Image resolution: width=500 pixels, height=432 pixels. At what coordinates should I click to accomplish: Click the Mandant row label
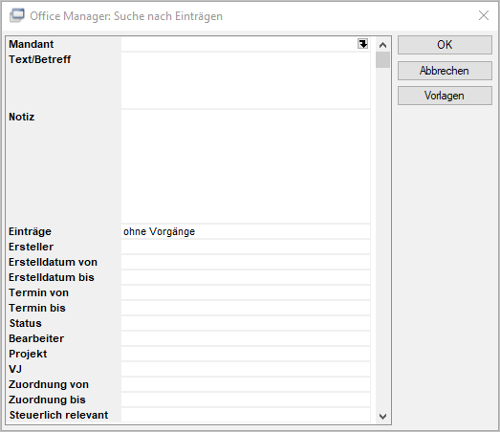31,44
